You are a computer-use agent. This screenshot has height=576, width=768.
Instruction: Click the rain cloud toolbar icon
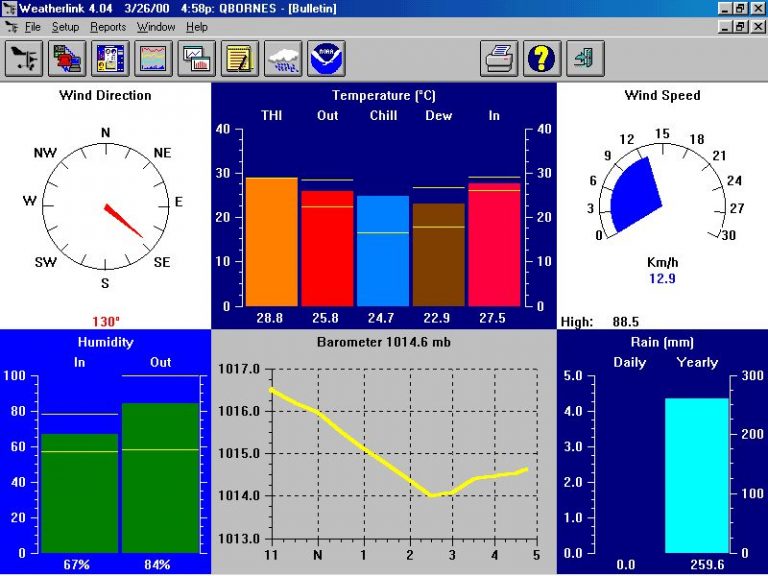point(283,59)
